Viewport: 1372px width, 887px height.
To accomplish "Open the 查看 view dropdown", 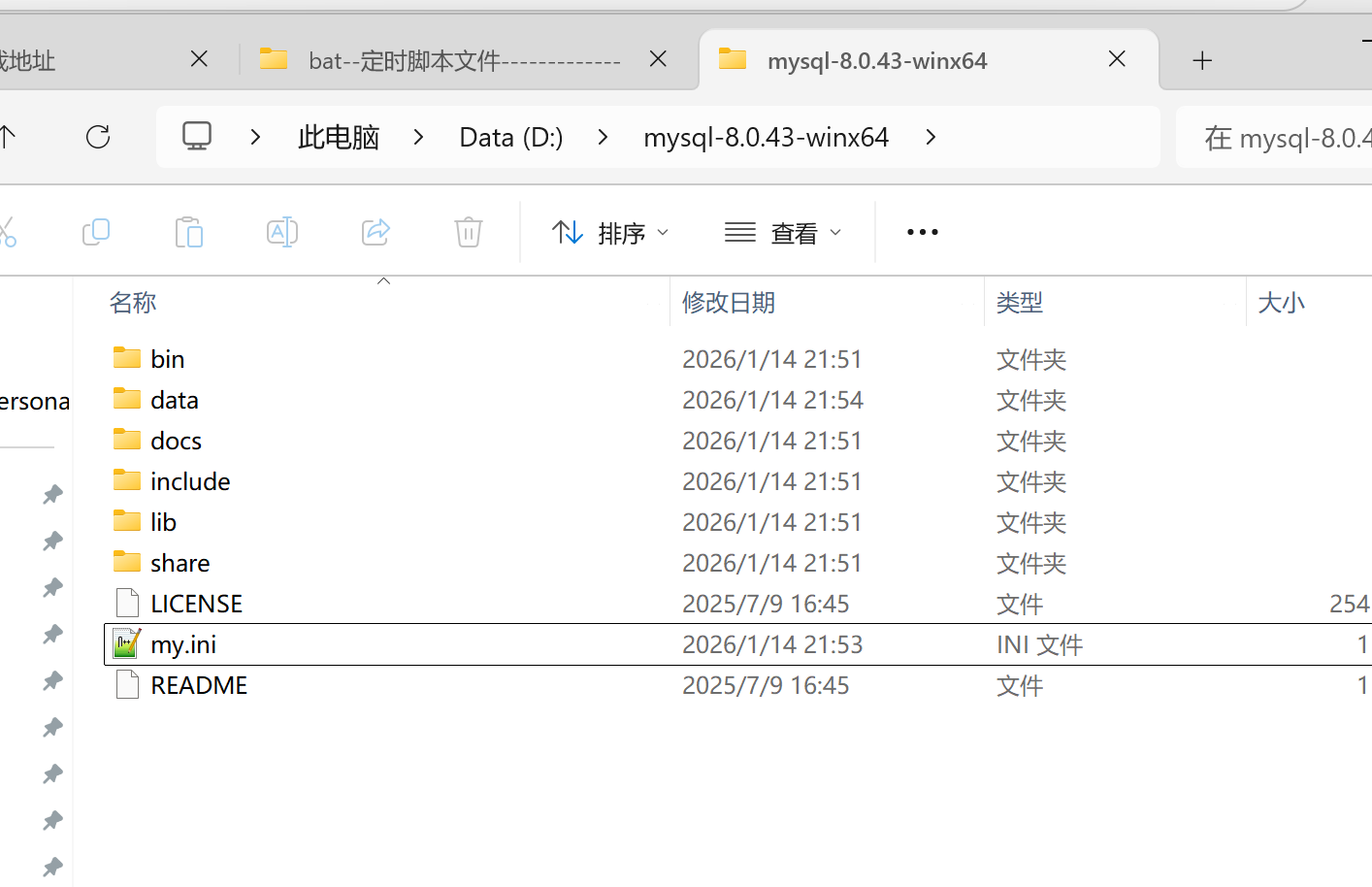I will (x=783, y=233).
